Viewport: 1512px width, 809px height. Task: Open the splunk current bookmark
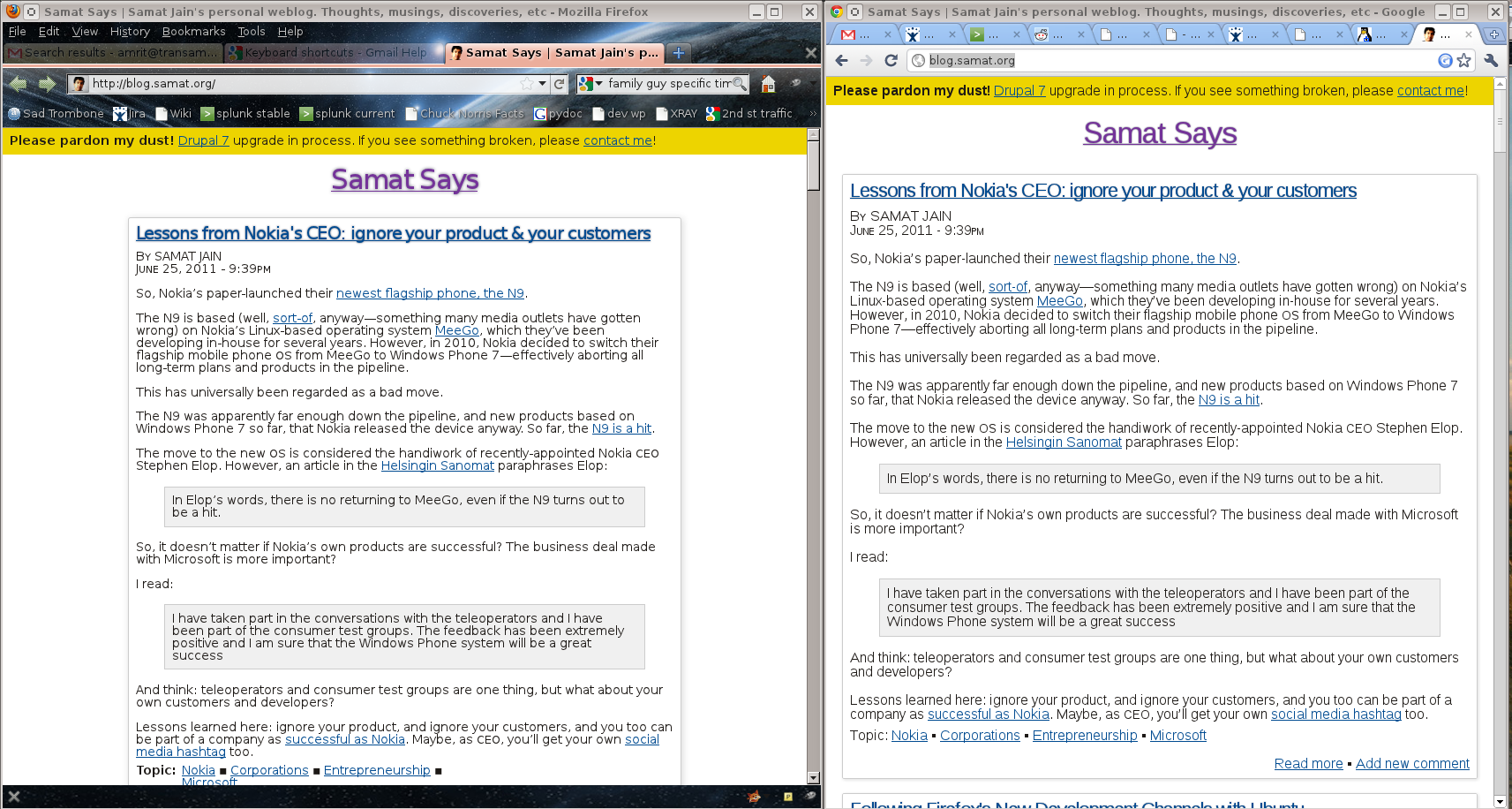pos(347,113)
